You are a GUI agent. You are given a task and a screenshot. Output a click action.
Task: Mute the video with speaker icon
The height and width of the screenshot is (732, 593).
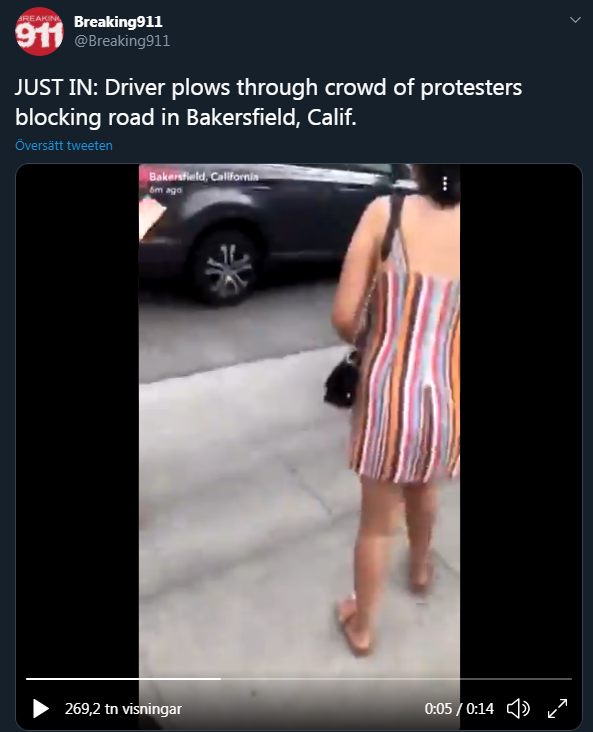518,709
